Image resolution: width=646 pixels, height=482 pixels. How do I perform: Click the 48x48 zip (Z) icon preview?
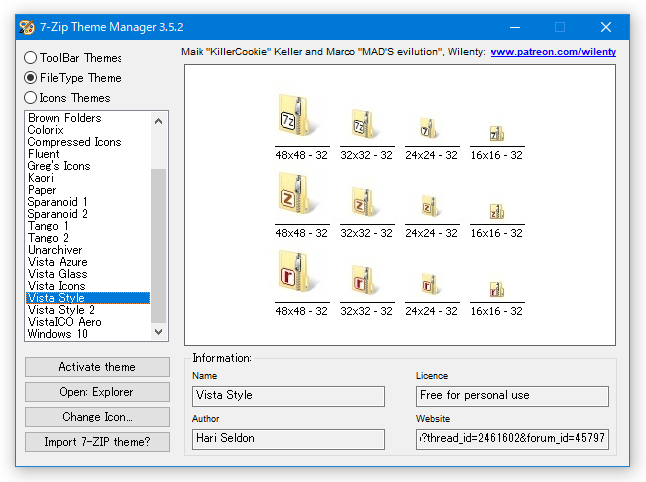(297, 194)
